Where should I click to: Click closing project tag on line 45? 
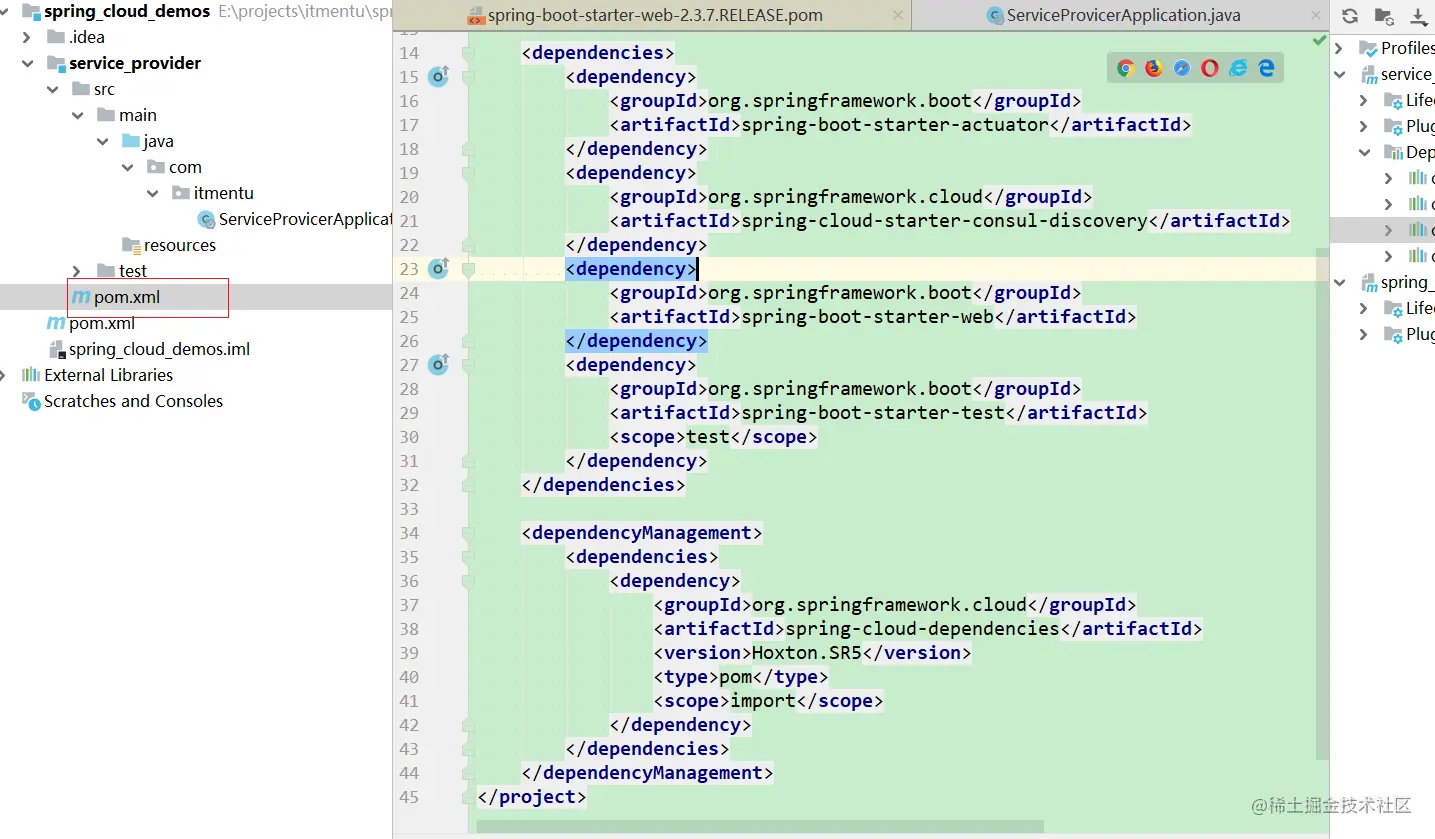coord(532,797)
